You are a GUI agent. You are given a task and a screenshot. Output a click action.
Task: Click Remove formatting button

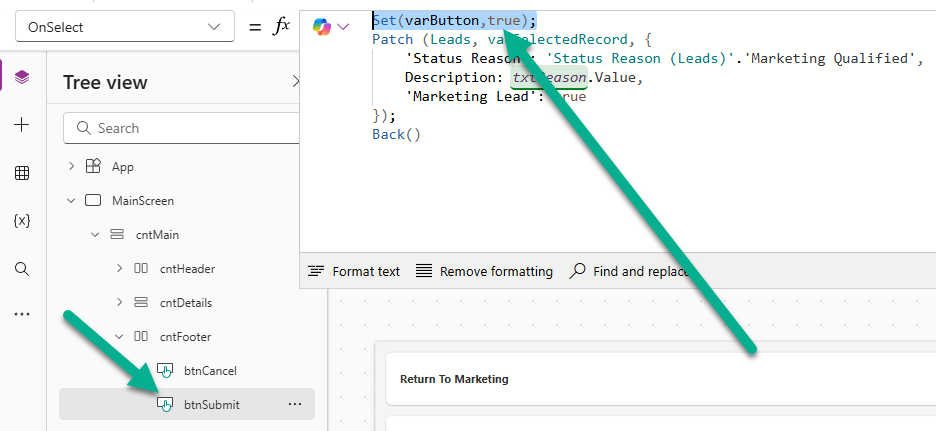tap(485, 271)
